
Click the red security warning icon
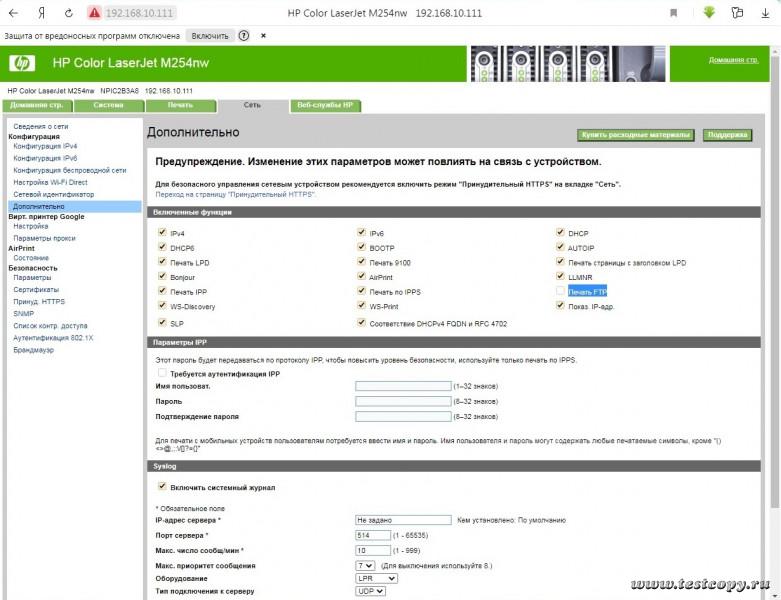click(x=94, y=13)
